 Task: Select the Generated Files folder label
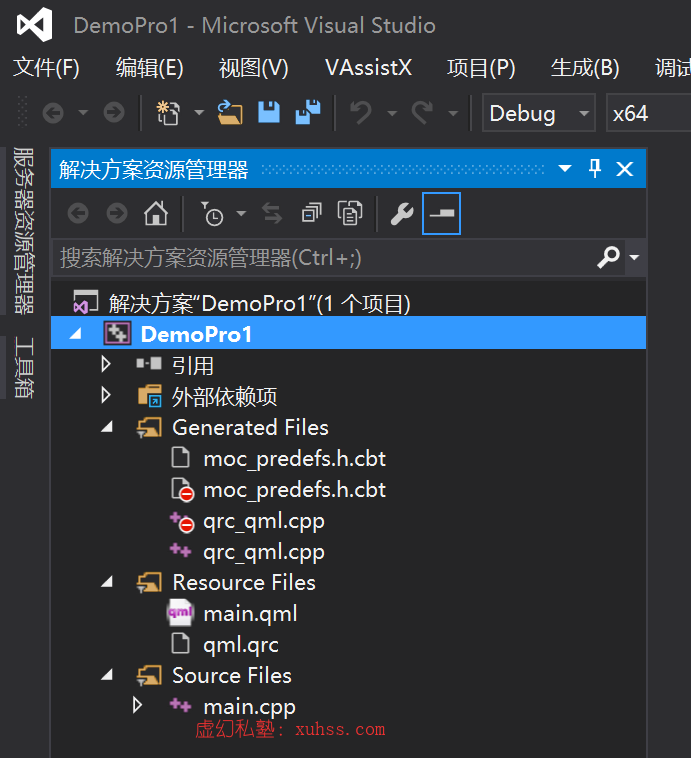point(250,427)
